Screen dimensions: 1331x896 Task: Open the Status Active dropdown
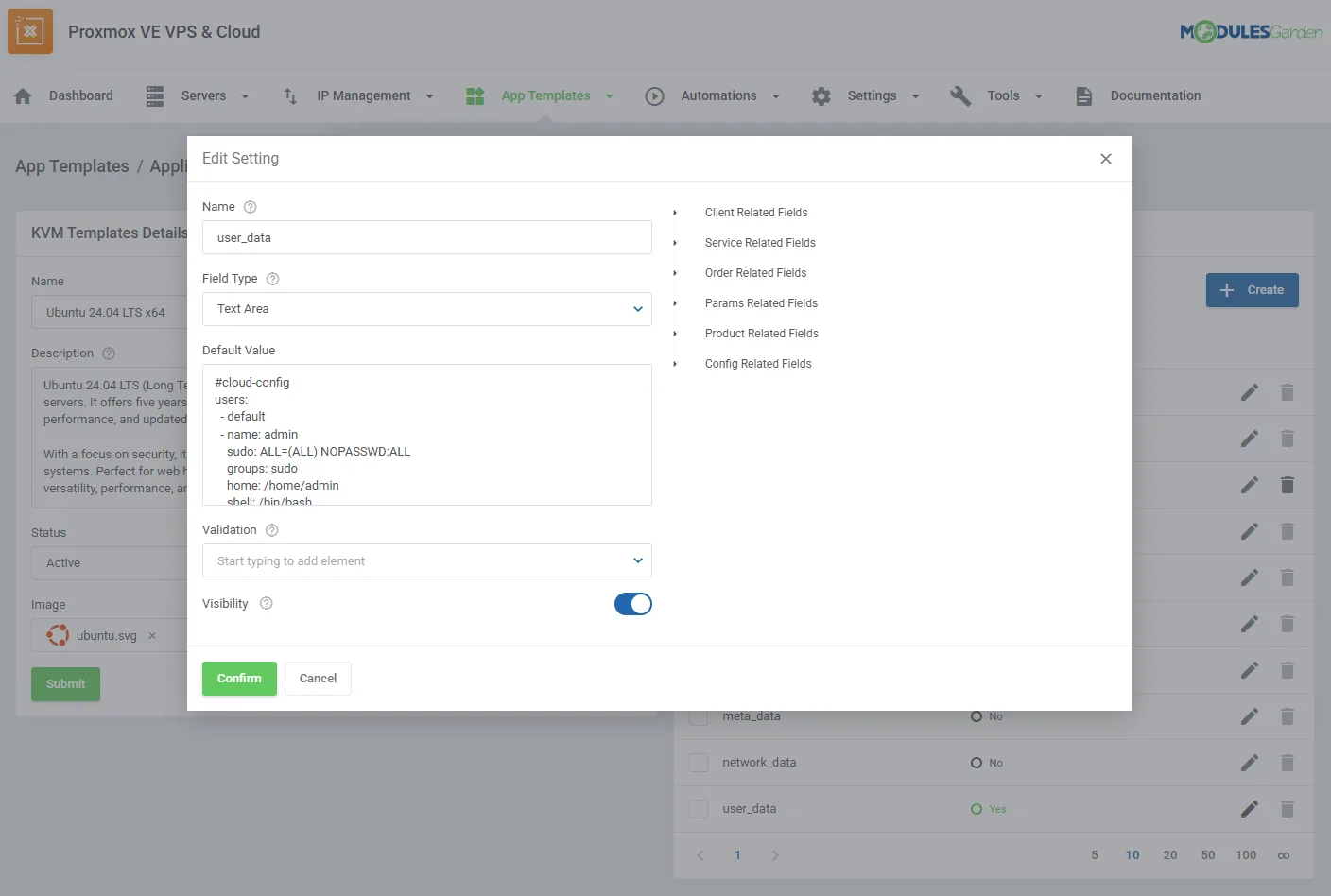coord(110,563)
